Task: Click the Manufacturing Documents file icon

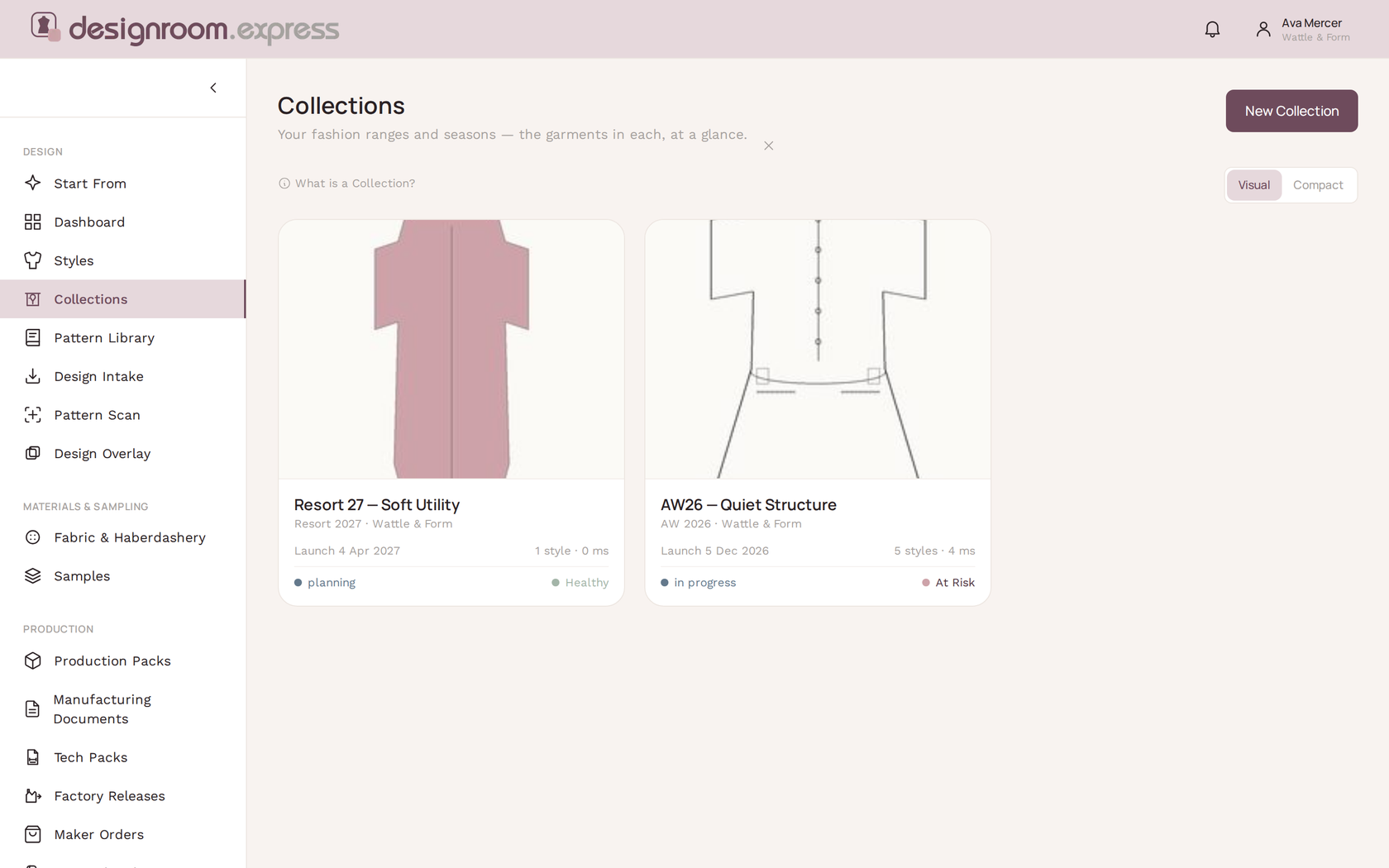Action: click(32, 709)
